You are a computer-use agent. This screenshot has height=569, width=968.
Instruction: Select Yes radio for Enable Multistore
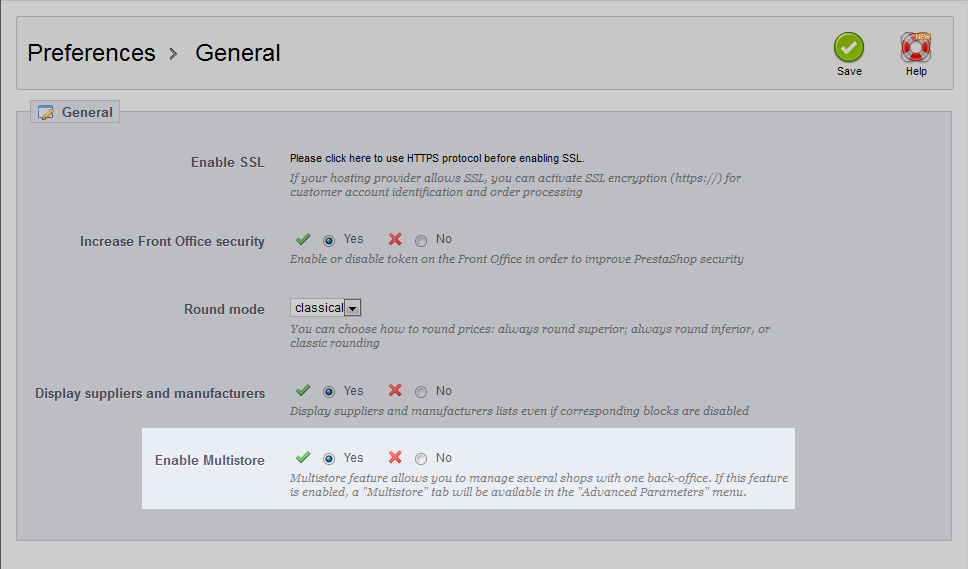[x=328, y=459]
